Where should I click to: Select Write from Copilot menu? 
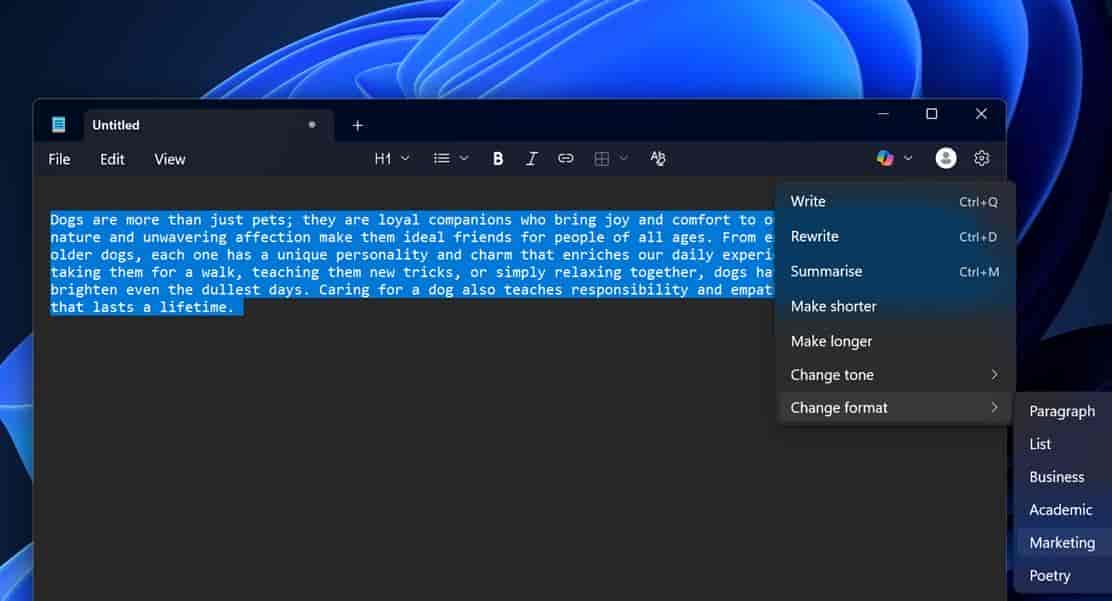894,202
